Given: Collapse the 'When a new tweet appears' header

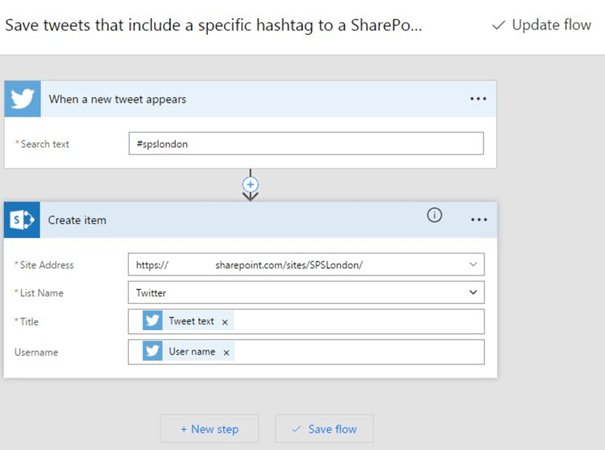Looking at the screenshot, I should tap(250, 99).
